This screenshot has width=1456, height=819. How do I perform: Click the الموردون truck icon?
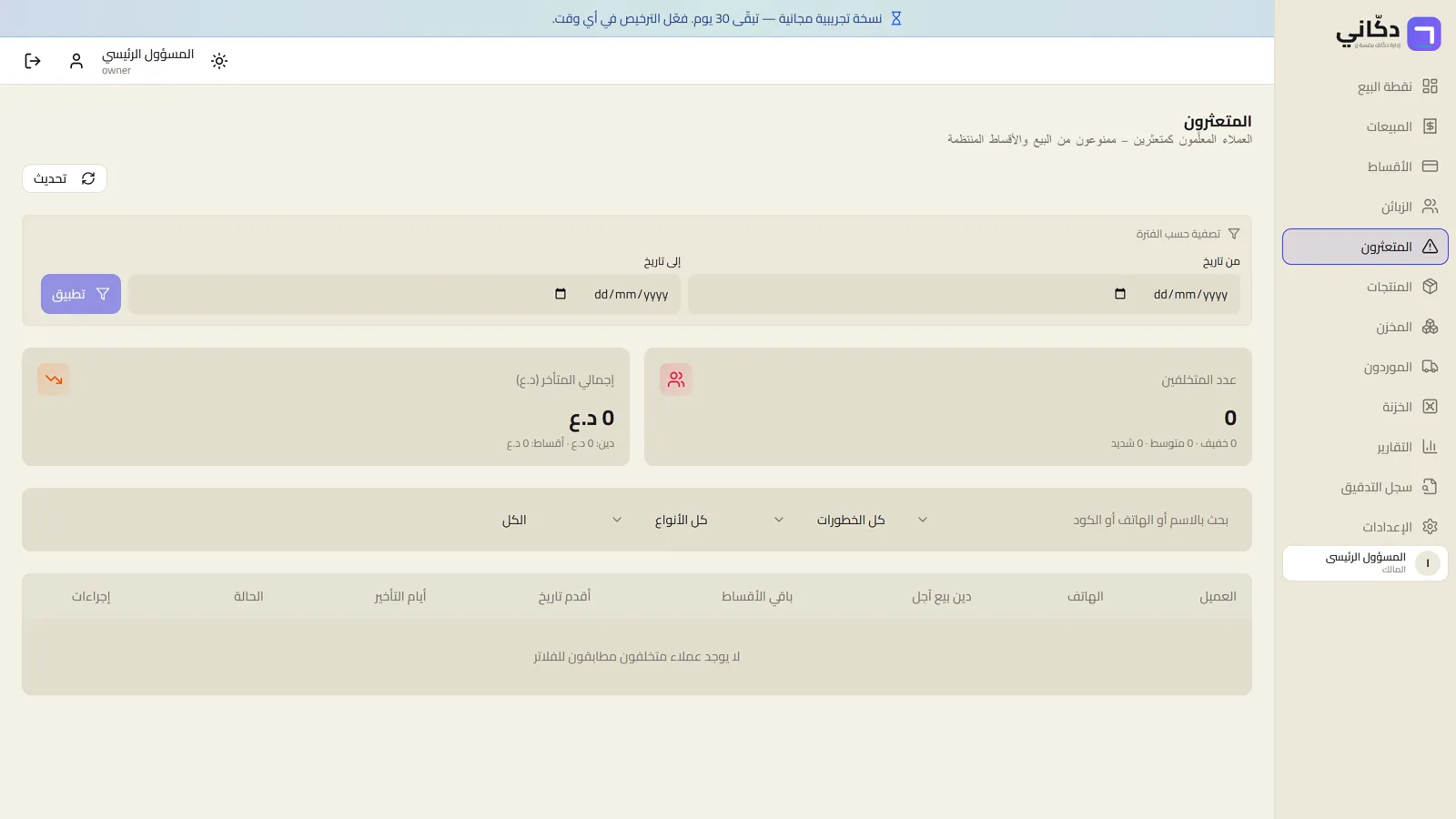[x=1430, y=367]
